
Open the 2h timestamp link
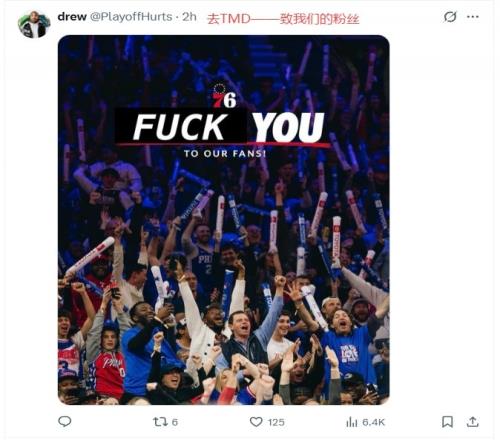tap(189, 17)
